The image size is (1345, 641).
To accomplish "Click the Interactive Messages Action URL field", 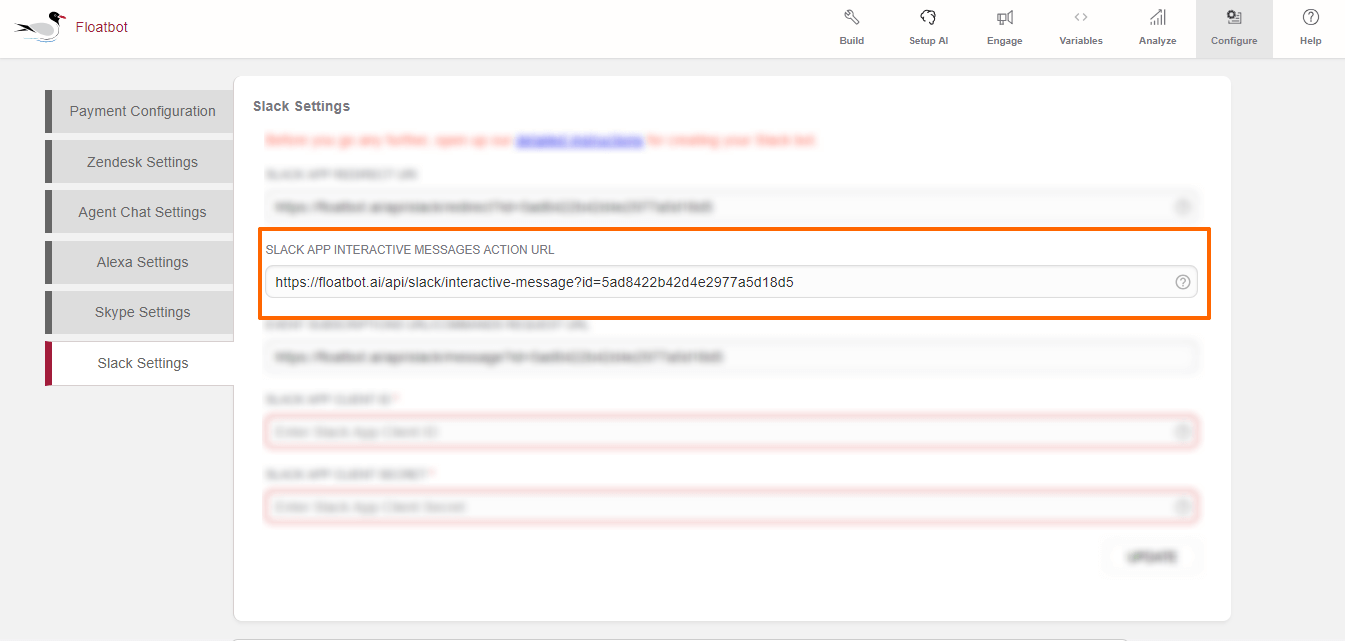I will (715, 282).
